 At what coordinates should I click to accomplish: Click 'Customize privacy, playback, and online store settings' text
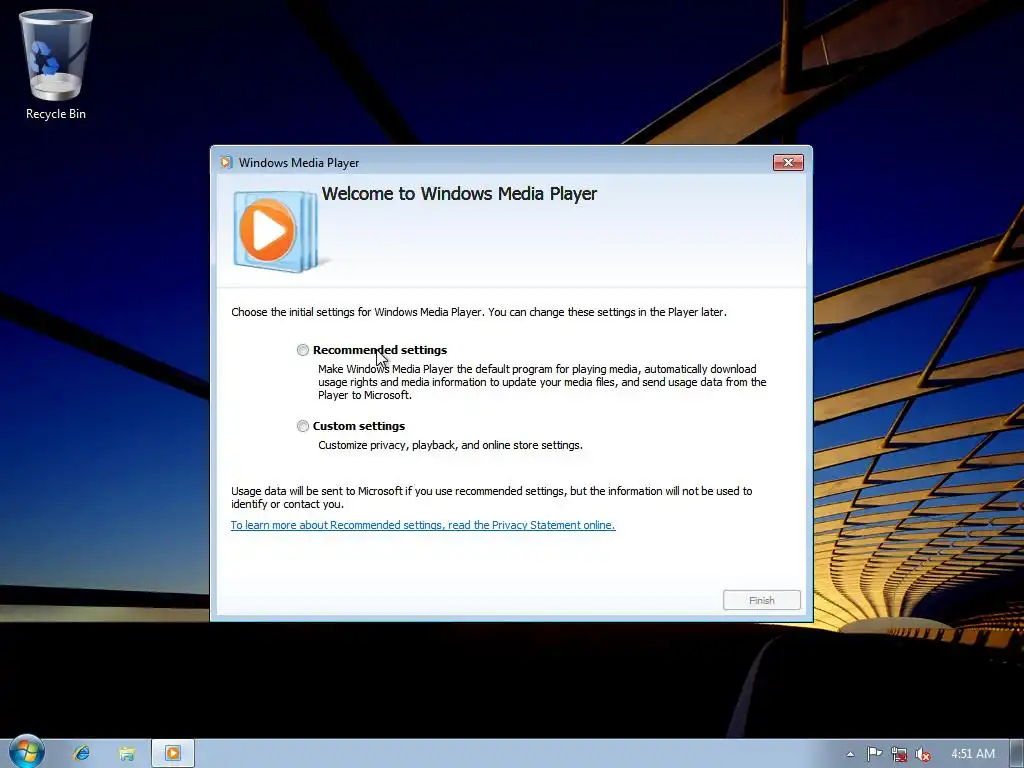coord(450,445)
